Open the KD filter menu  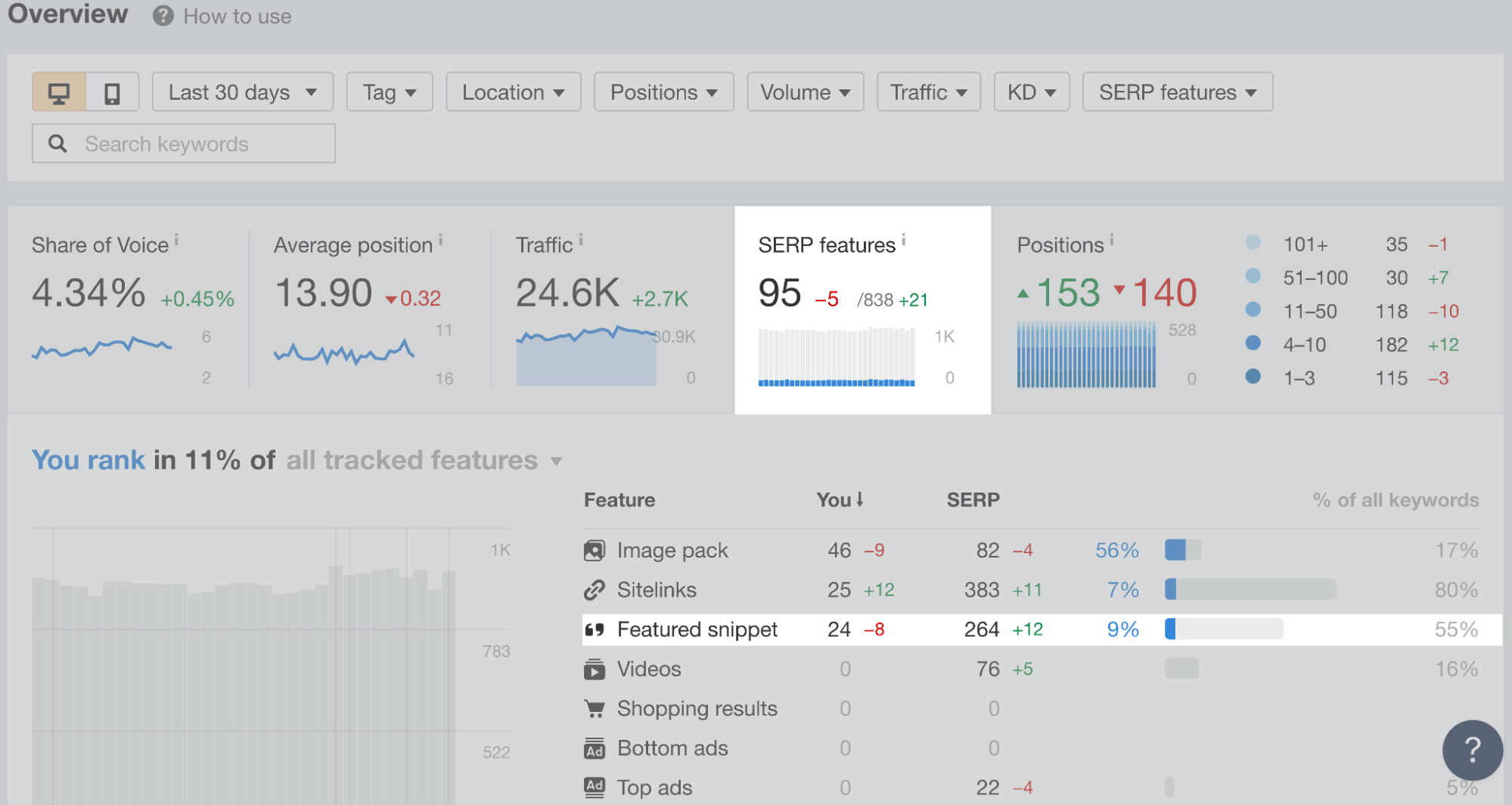coord(1030,92)
